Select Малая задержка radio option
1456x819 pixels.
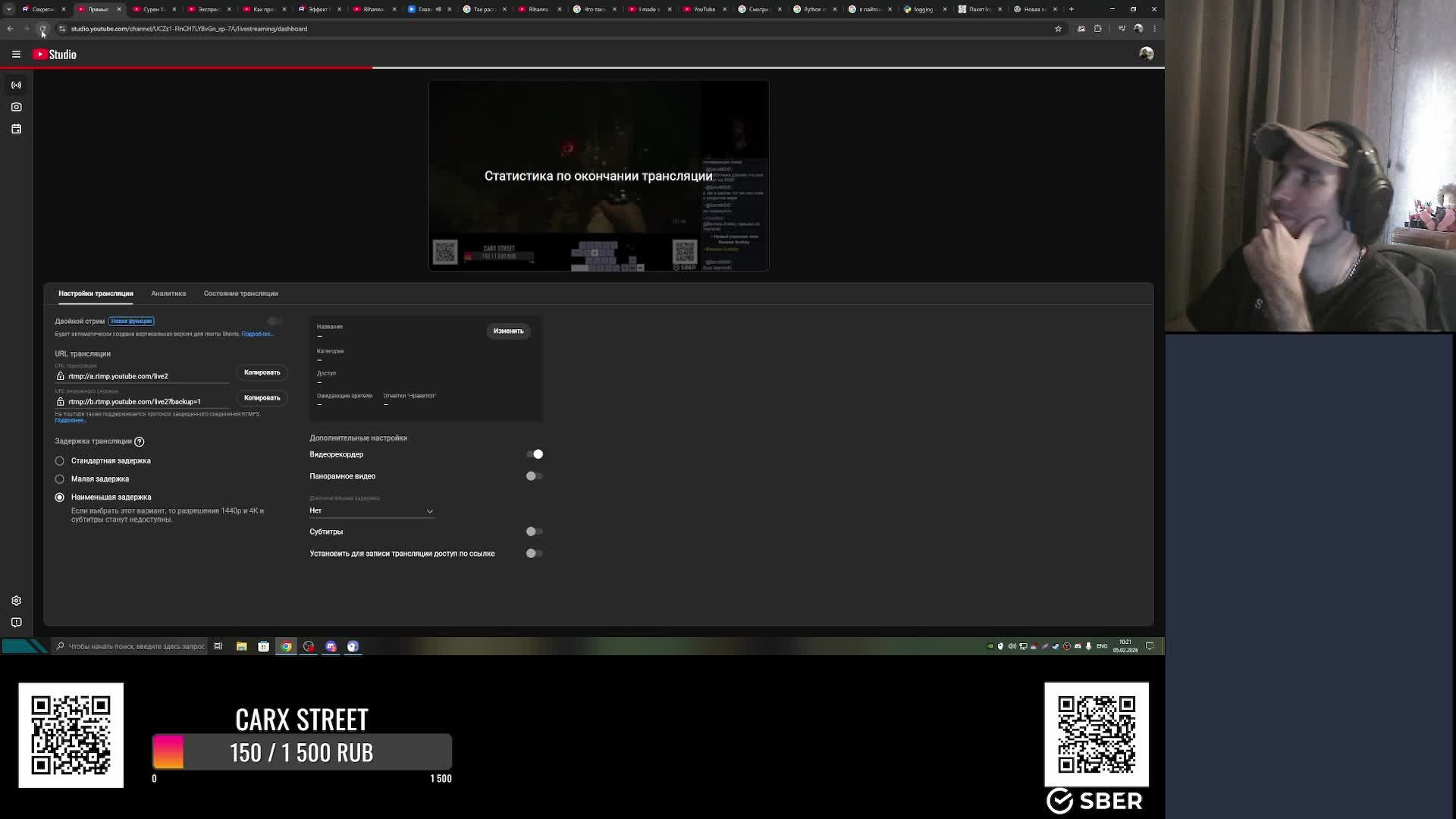tap(60, 479)
